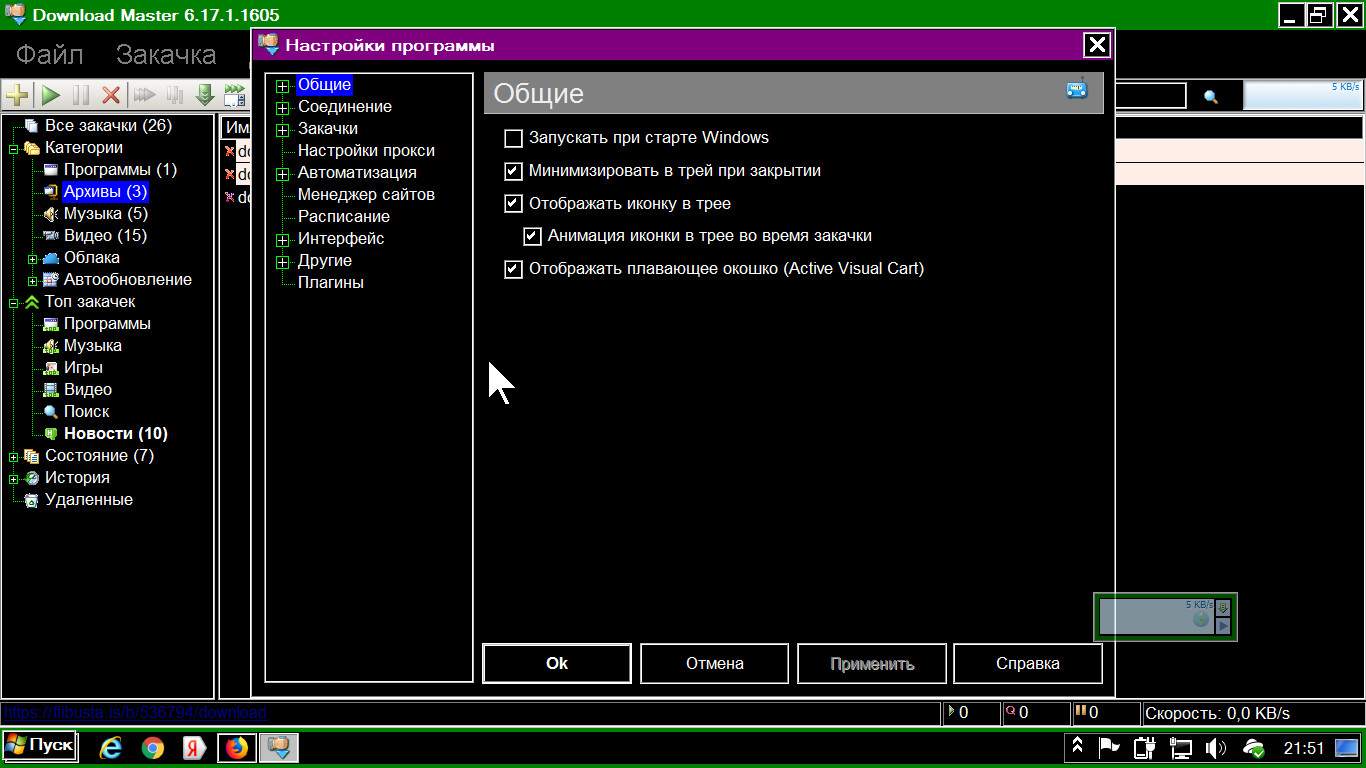Screen dimensions: 1366x768
Task: Click the Пуск start button
Action: 39,746
